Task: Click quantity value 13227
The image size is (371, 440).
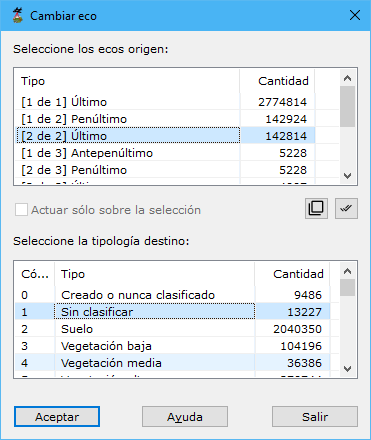Action: point(305,312)
